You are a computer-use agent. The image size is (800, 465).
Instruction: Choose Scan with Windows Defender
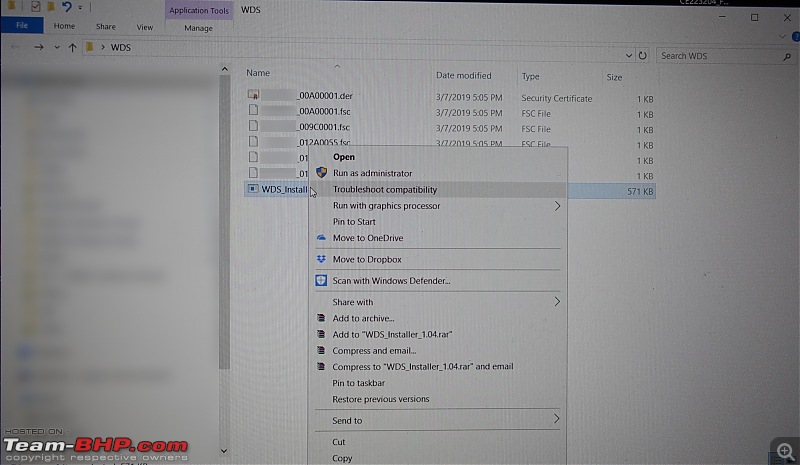click(x=391, y=281)
